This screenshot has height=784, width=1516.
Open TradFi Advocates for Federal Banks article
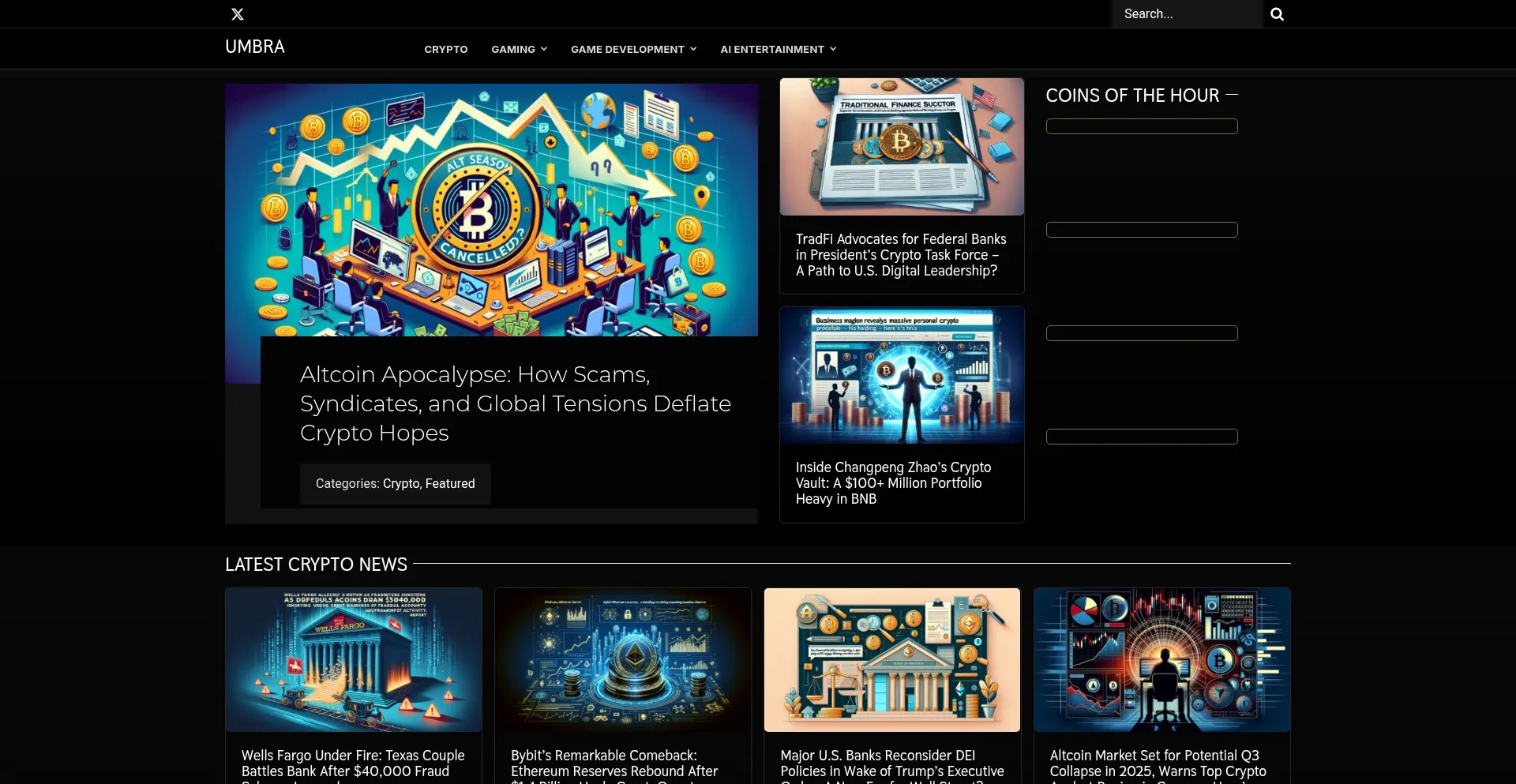[x=901, y=255]
